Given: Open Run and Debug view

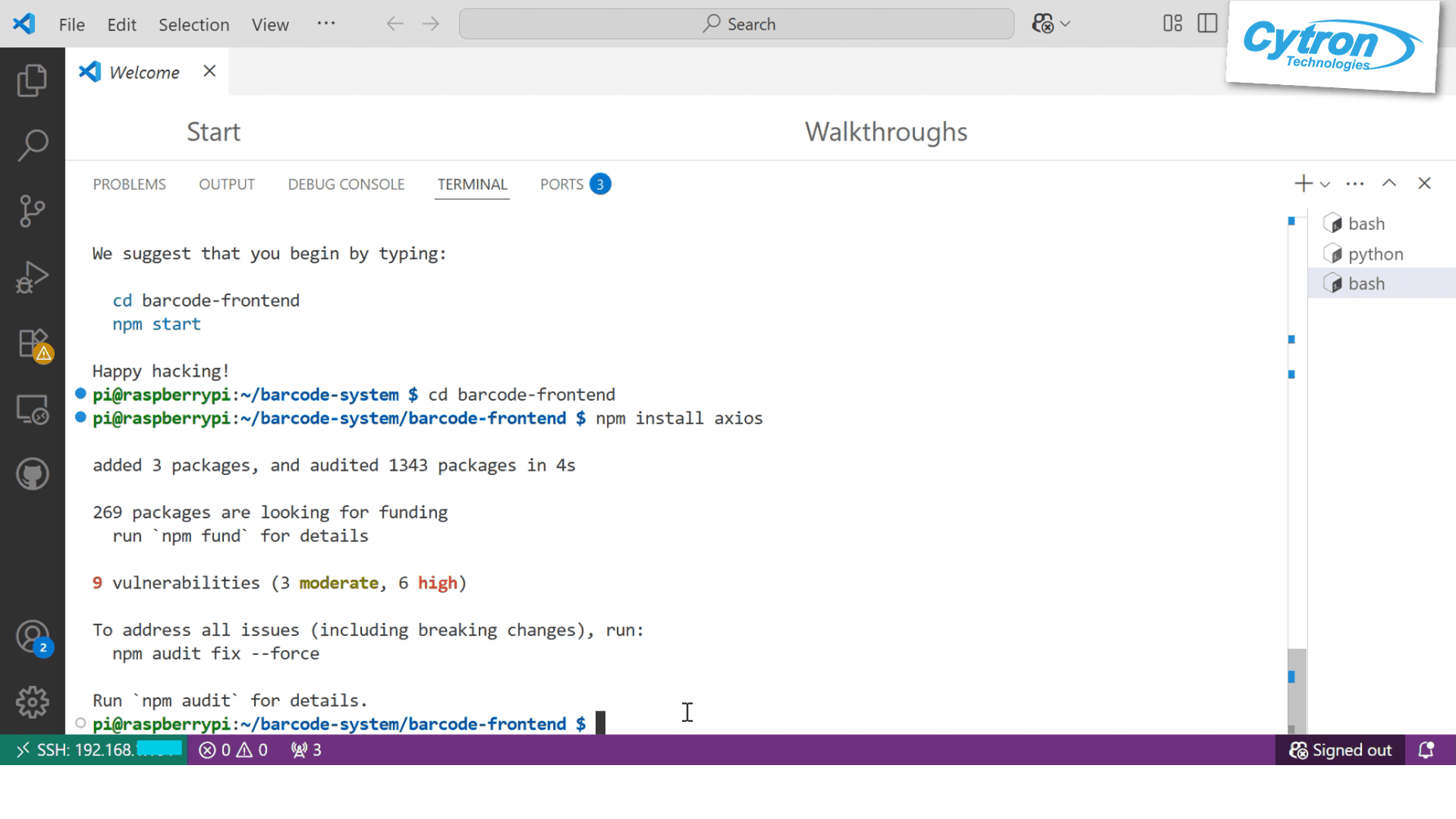Looking at the screenshot, I should [x=32, y=277].
